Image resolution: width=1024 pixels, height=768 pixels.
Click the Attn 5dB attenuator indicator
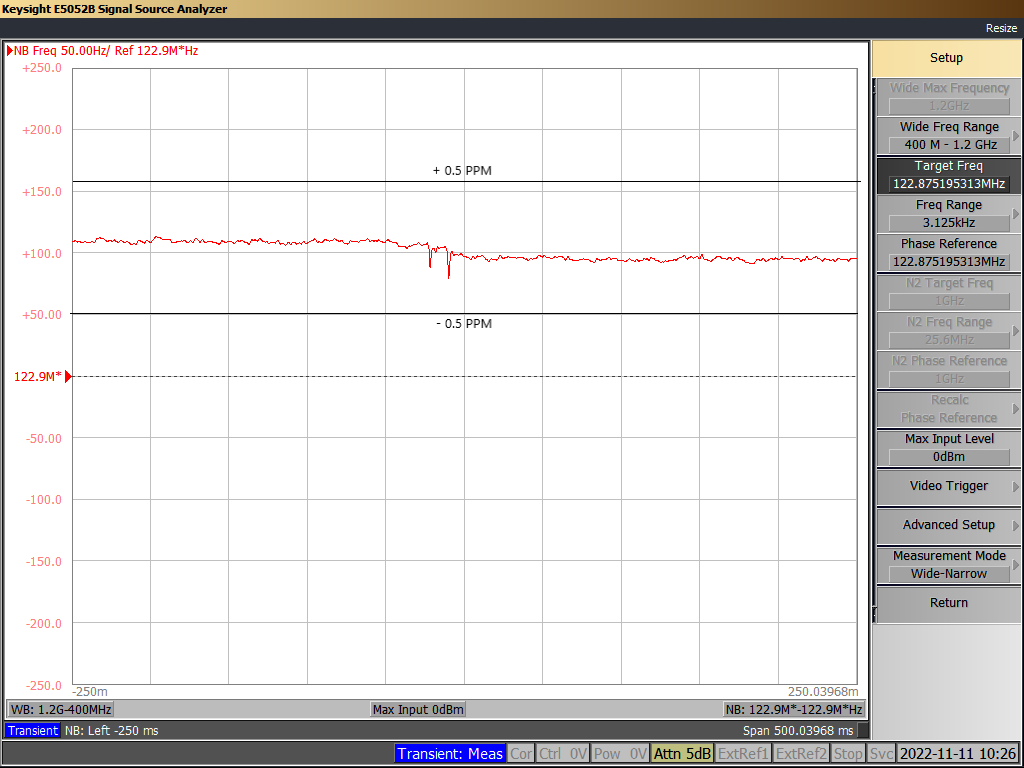[685, 754]
